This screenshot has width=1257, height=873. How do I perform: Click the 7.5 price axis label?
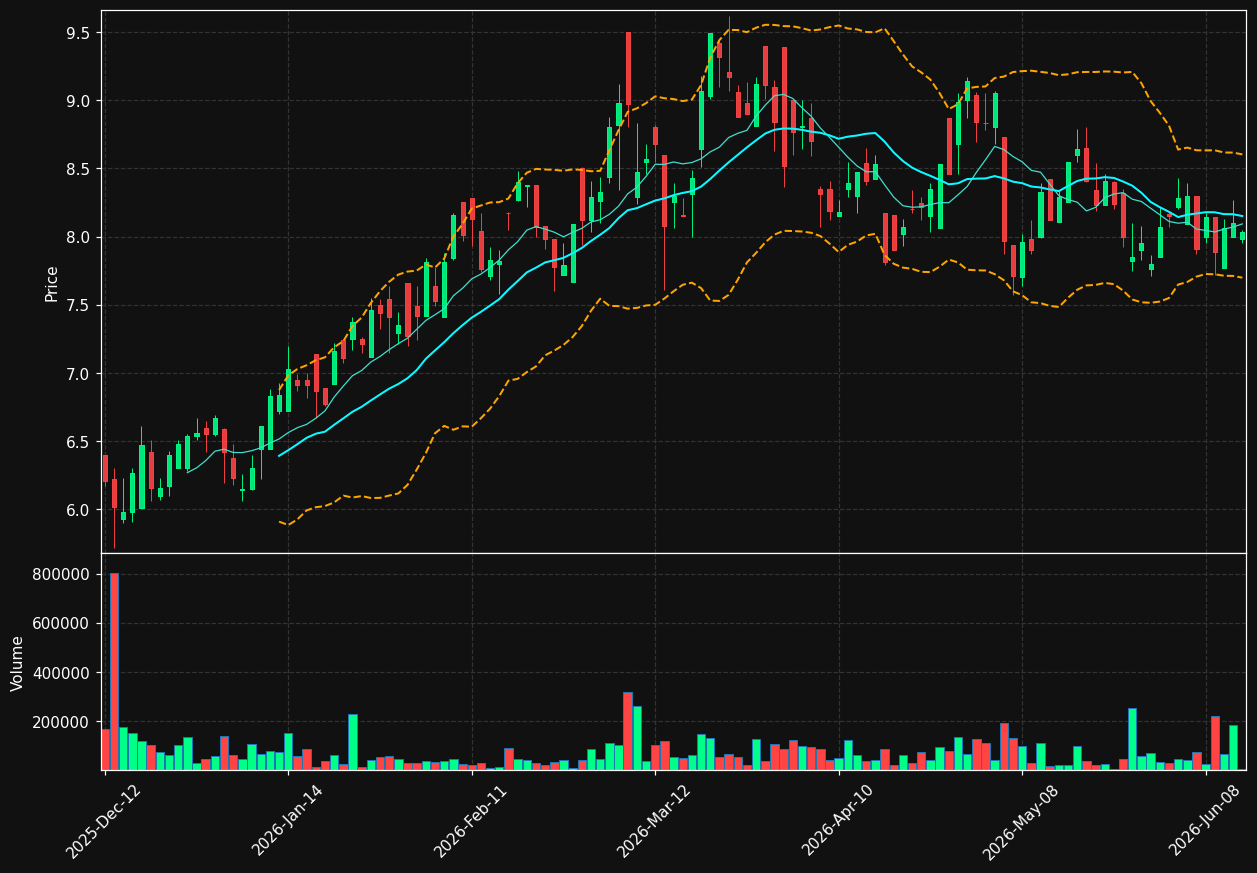(x=79, y=305)
